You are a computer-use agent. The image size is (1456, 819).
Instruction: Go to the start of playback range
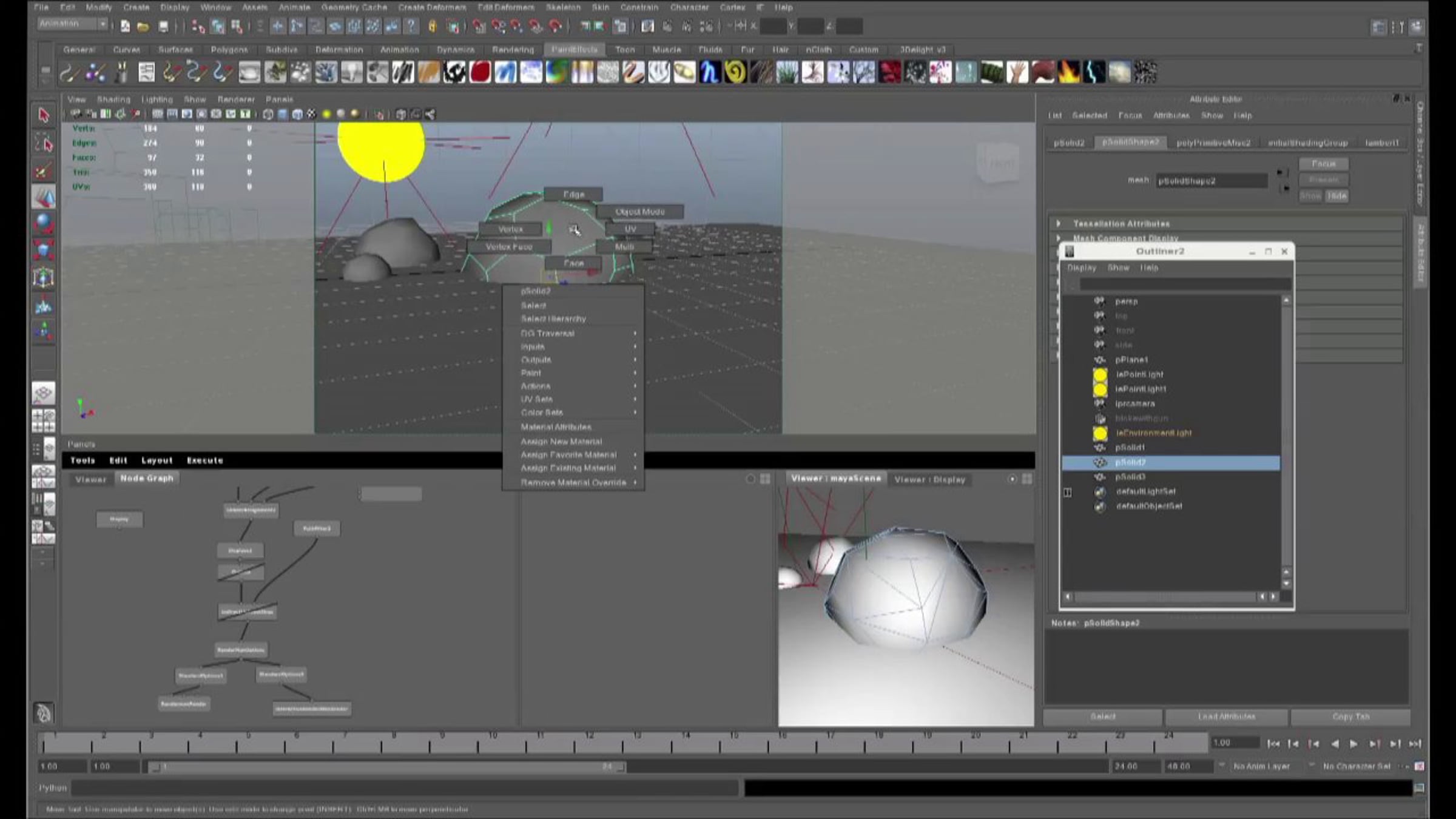[x=1273, y=744]
